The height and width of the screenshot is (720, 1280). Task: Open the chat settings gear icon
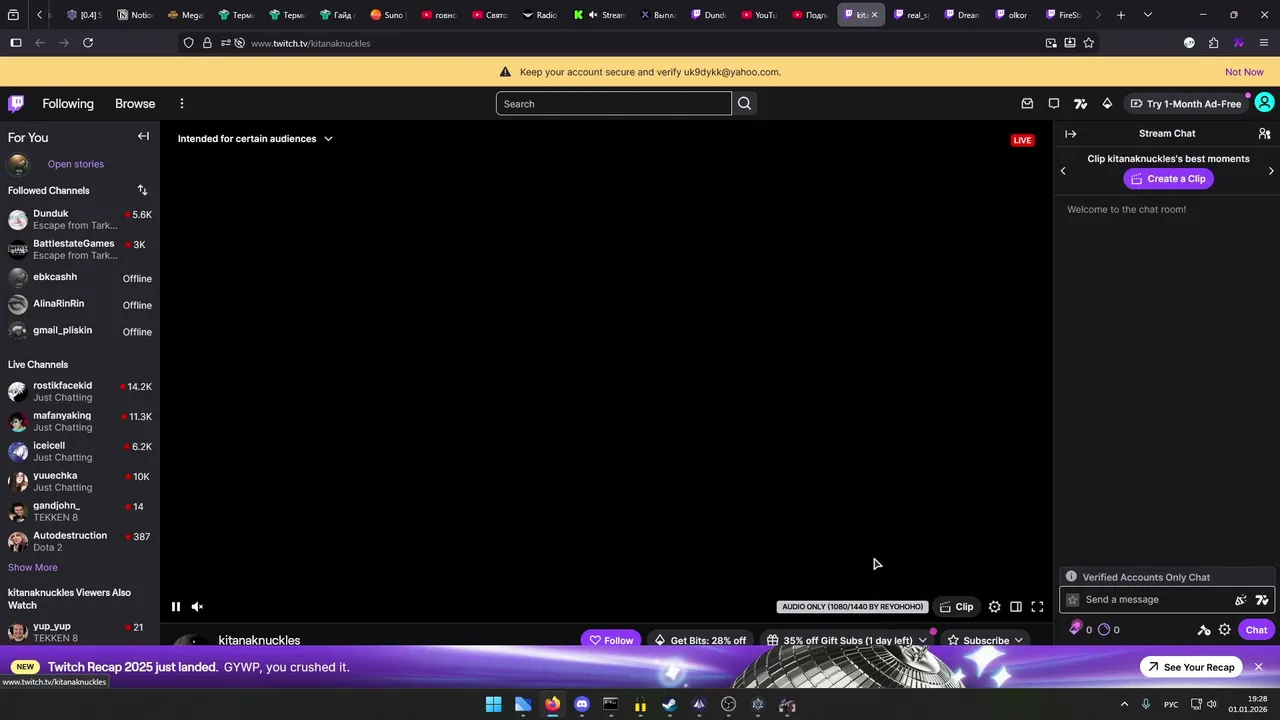point(1224,630)
